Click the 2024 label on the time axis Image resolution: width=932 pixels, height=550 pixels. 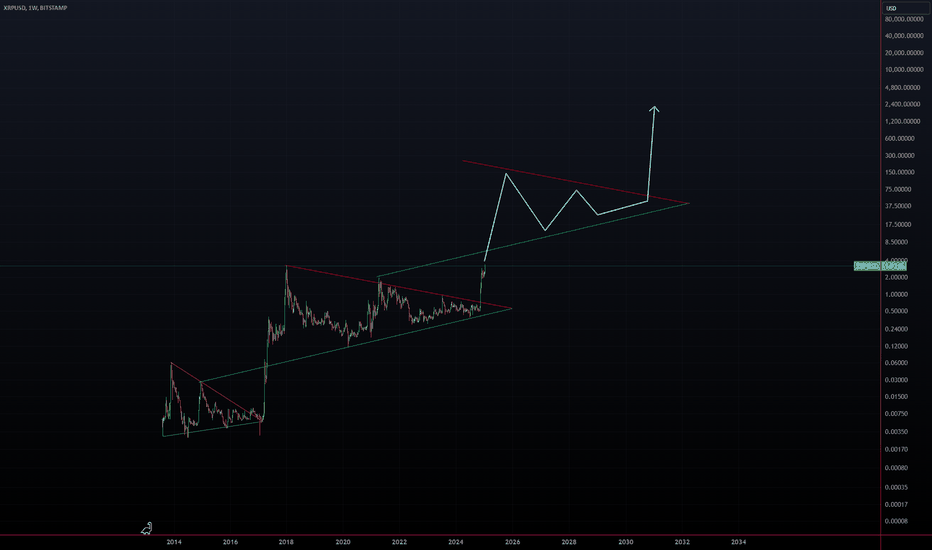click(x=456, y=542)
